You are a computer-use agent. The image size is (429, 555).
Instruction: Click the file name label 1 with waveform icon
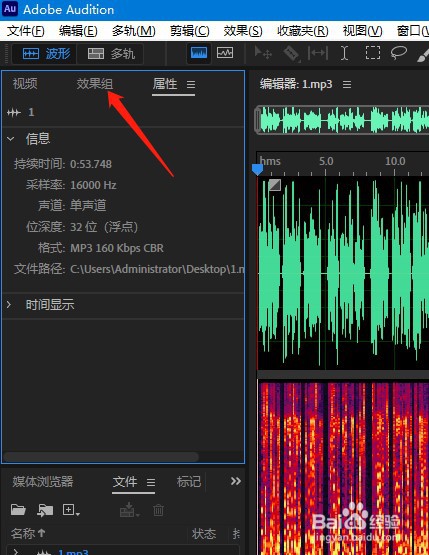21,113
